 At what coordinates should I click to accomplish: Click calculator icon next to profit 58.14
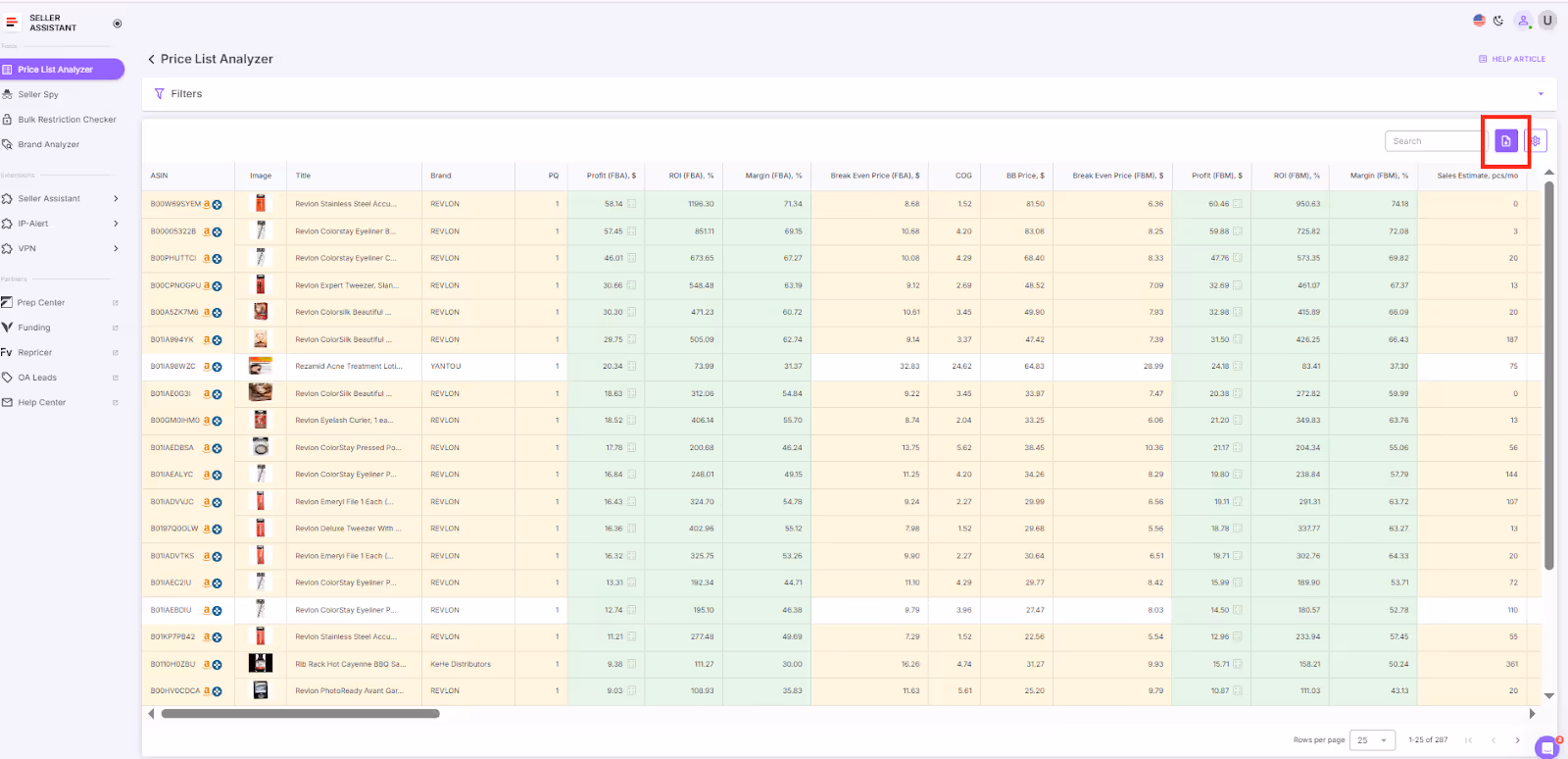[632, 204]
